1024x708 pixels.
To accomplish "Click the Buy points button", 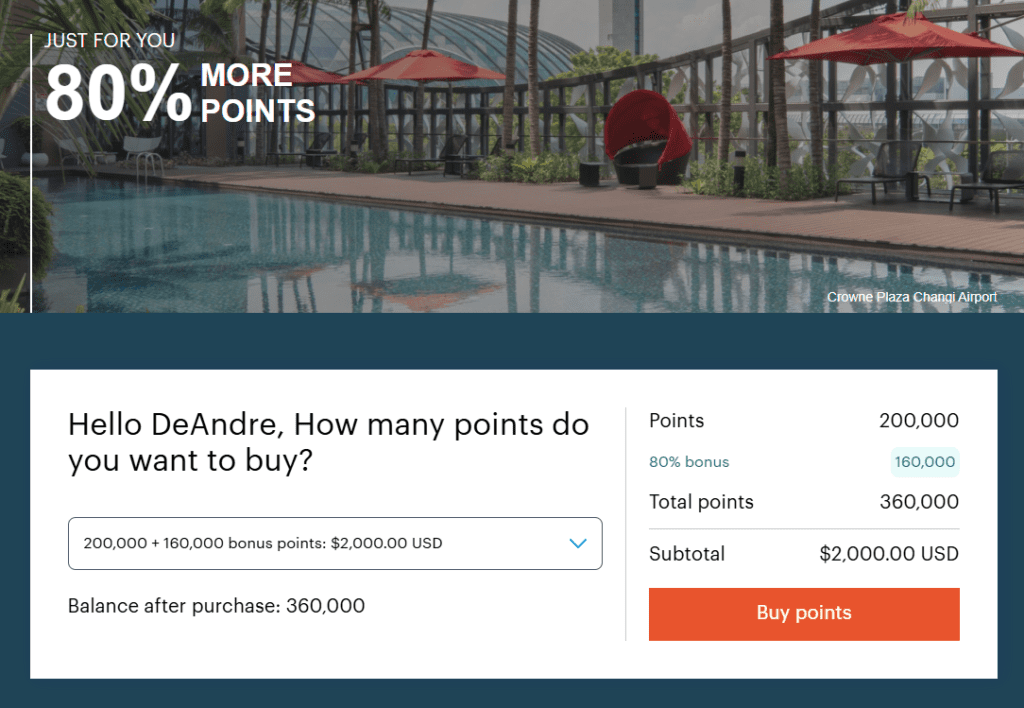I will (804, 613).
